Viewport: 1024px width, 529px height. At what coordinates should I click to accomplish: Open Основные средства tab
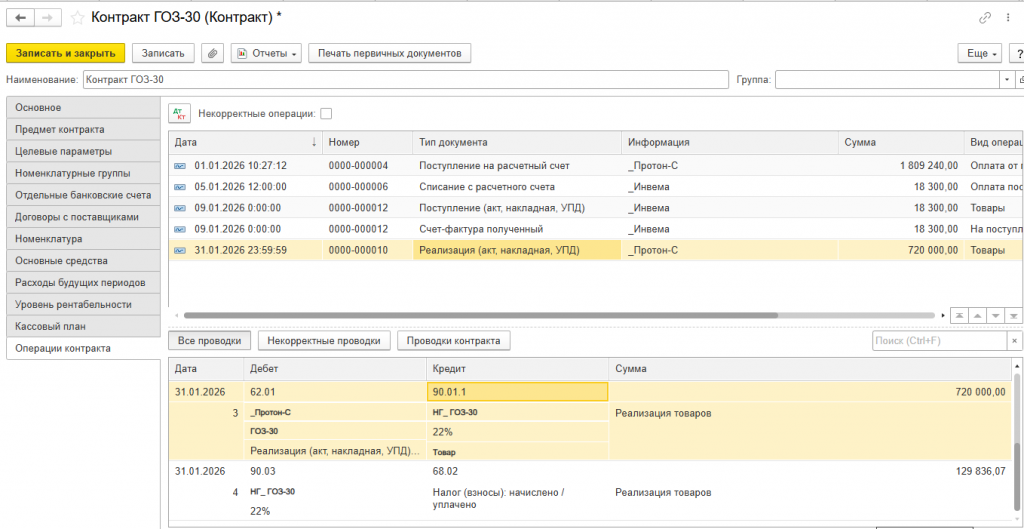(x=83, y=261)
